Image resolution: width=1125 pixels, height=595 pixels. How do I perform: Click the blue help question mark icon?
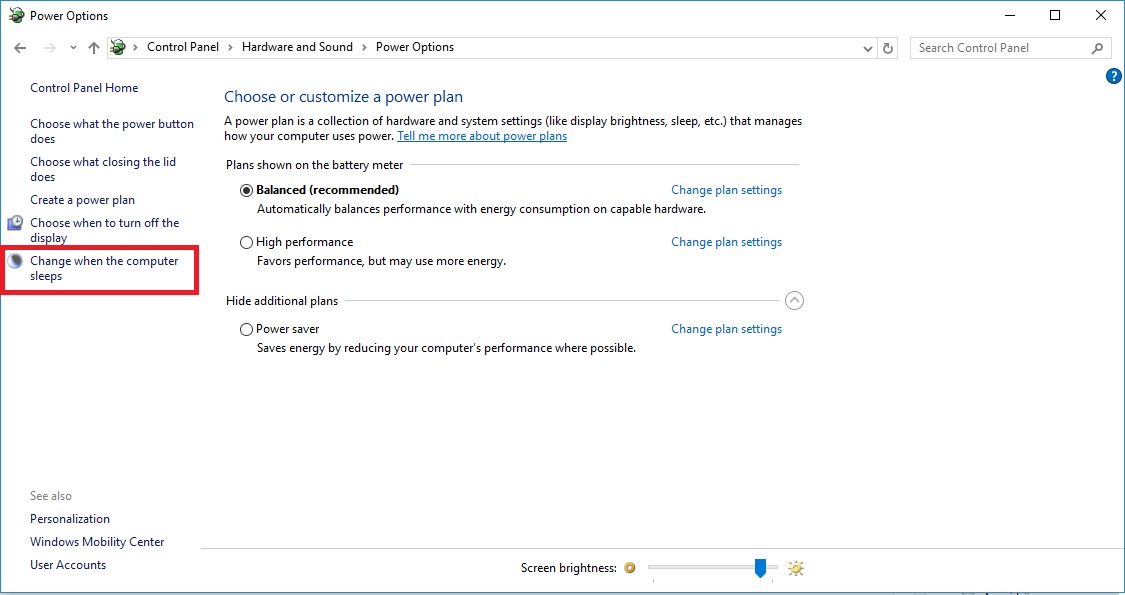tap(1114, 76)
